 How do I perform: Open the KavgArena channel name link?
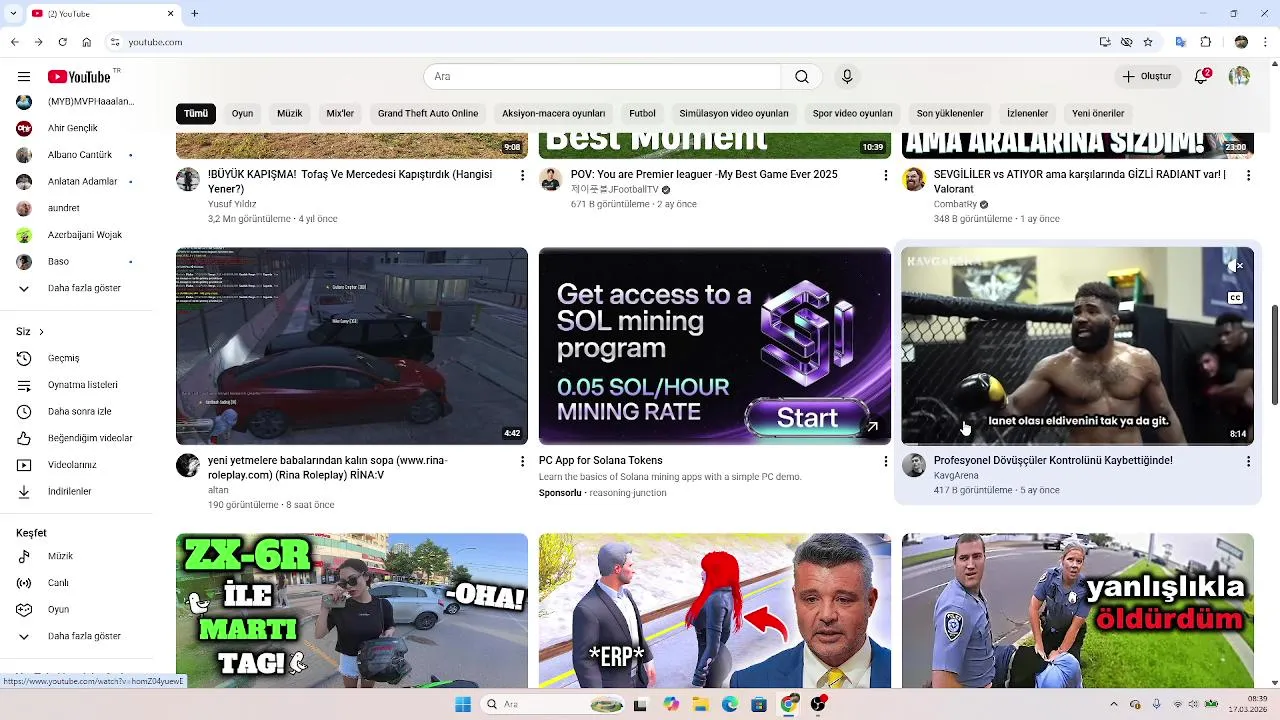[956, 476]
